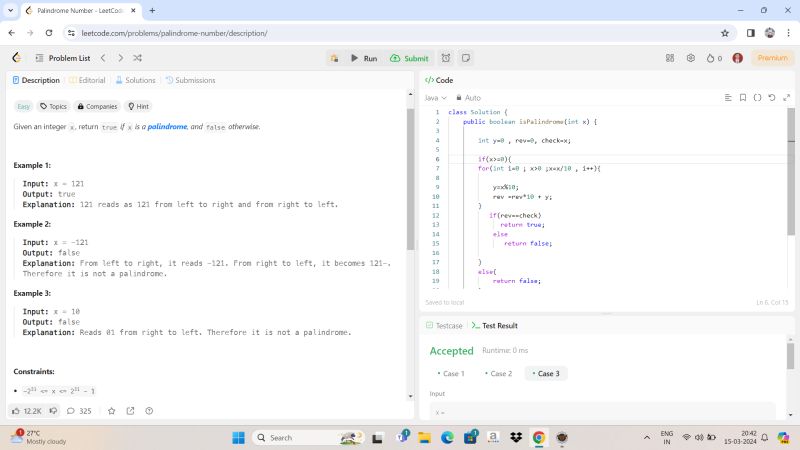Format code with the braces icon

click(757, 98)
